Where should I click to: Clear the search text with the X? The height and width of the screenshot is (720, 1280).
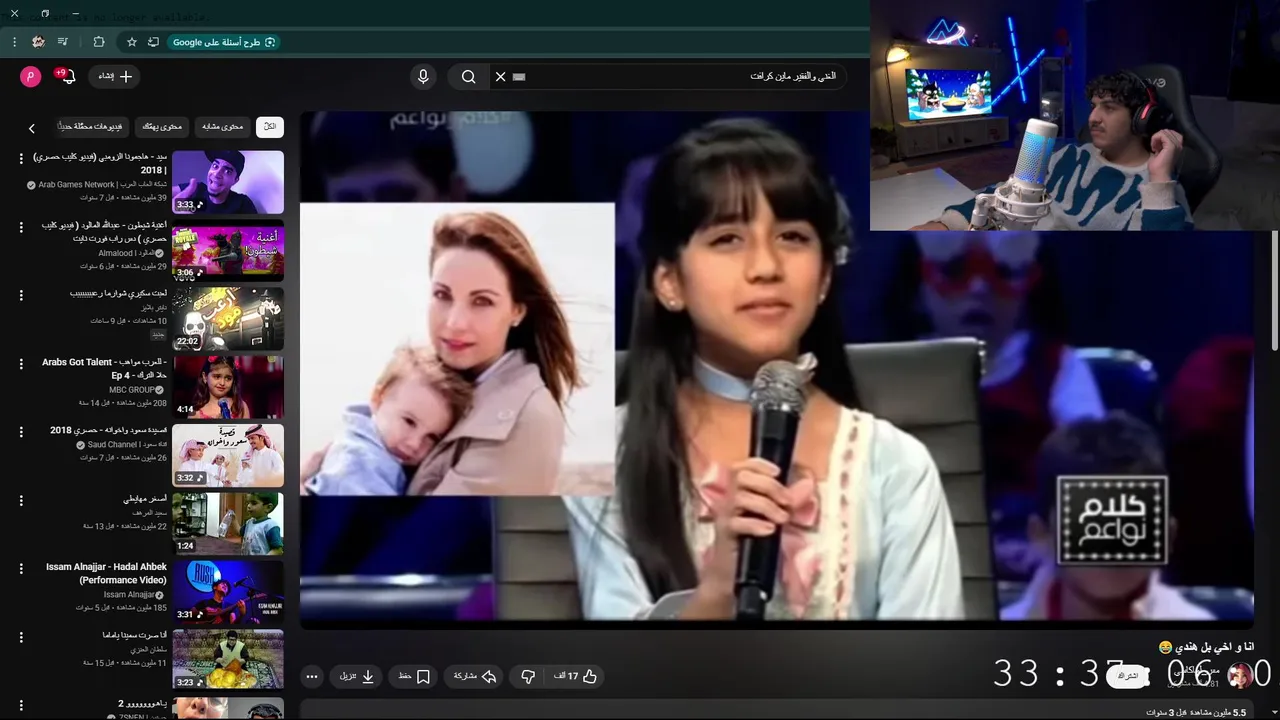point(501,76)
